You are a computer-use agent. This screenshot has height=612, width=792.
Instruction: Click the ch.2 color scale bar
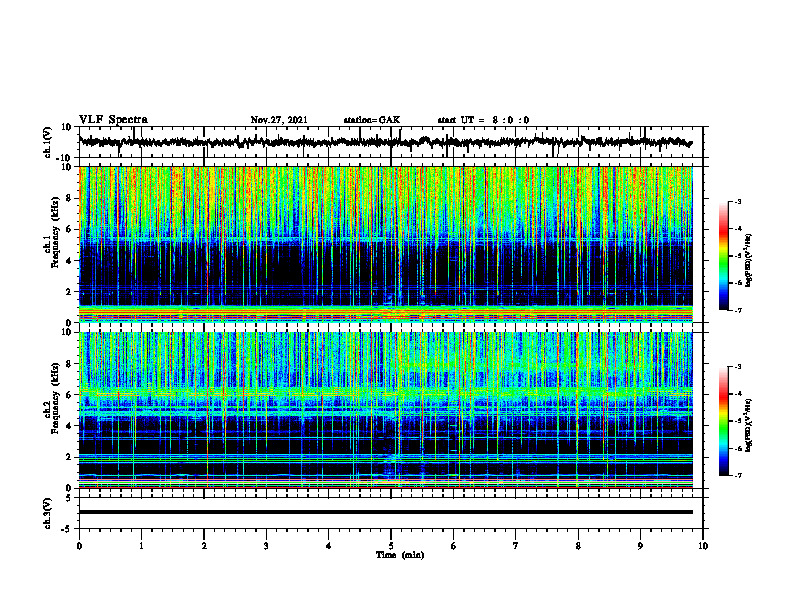(x=723, y=421)
